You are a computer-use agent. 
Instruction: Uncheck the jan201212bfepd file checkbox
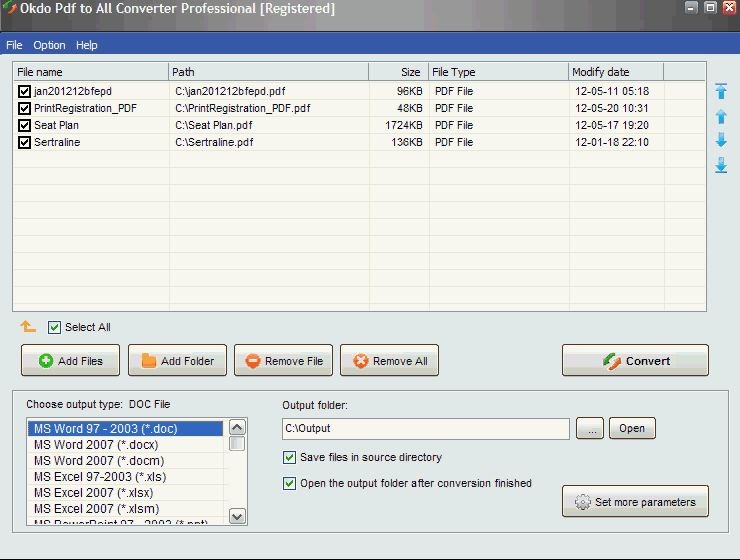pyautogui.click(x=24, y=91)
